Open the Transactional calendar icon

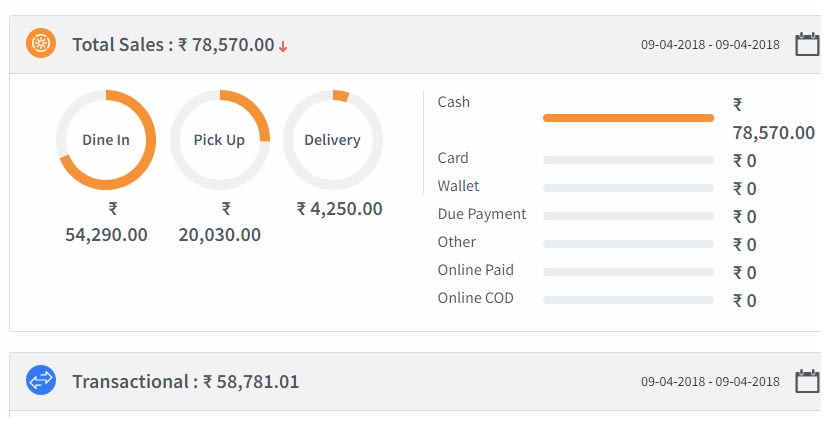pos(806,381)
